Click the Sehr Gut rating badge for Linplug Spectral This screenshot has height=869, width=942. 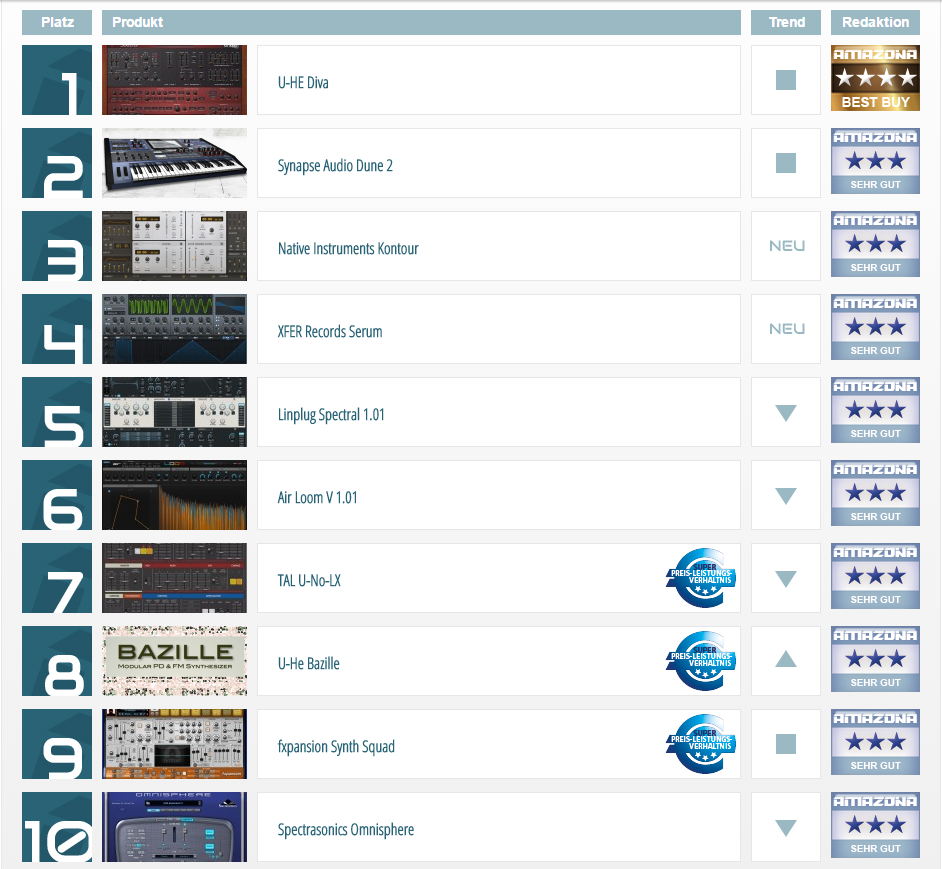pos(875,410)
